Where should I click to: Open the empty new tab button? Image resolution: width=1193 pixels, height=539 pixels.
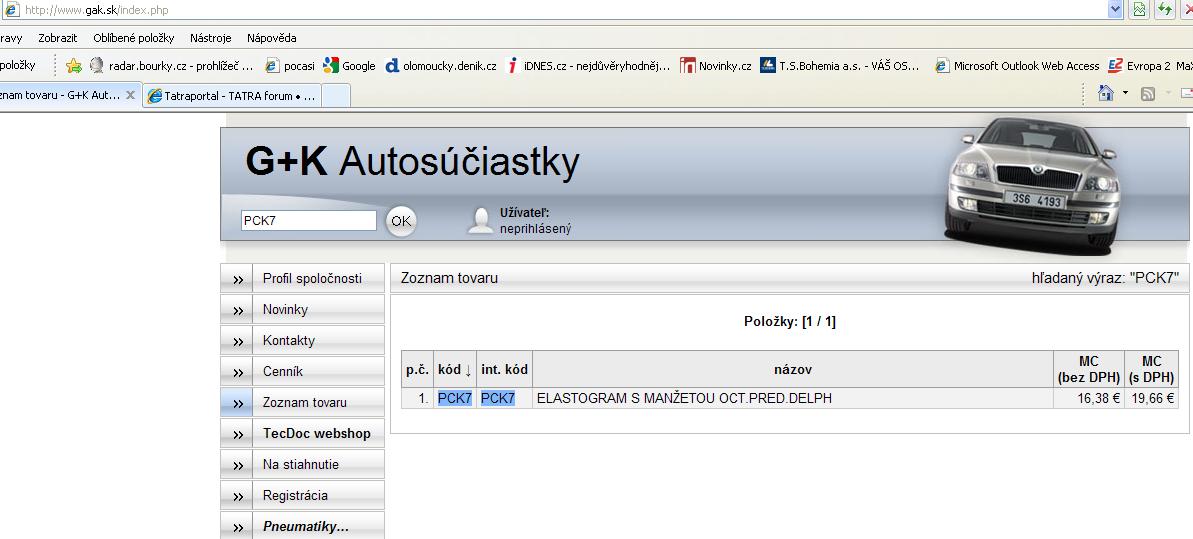tap(338, 96)
